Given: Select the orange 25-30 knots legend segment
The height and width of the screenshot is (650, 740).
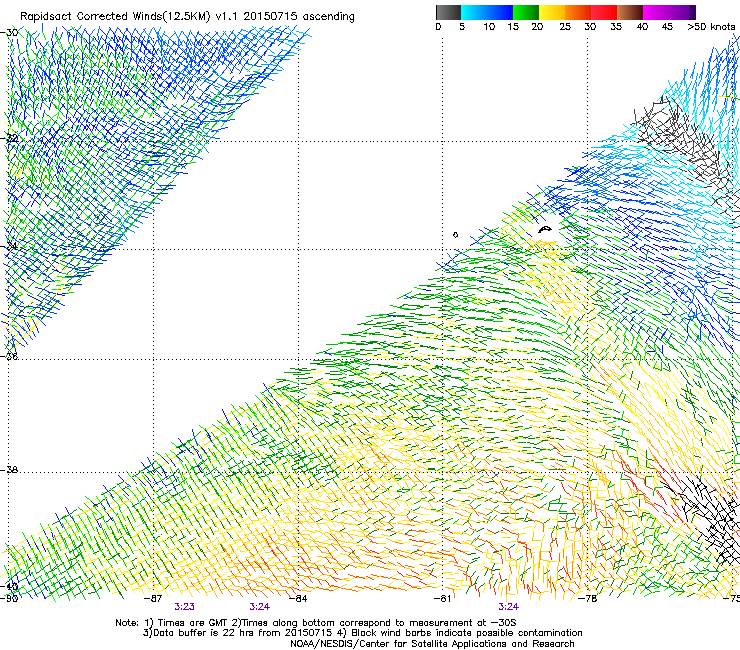Looking at the screenshot, I should (x=578, y=12).
